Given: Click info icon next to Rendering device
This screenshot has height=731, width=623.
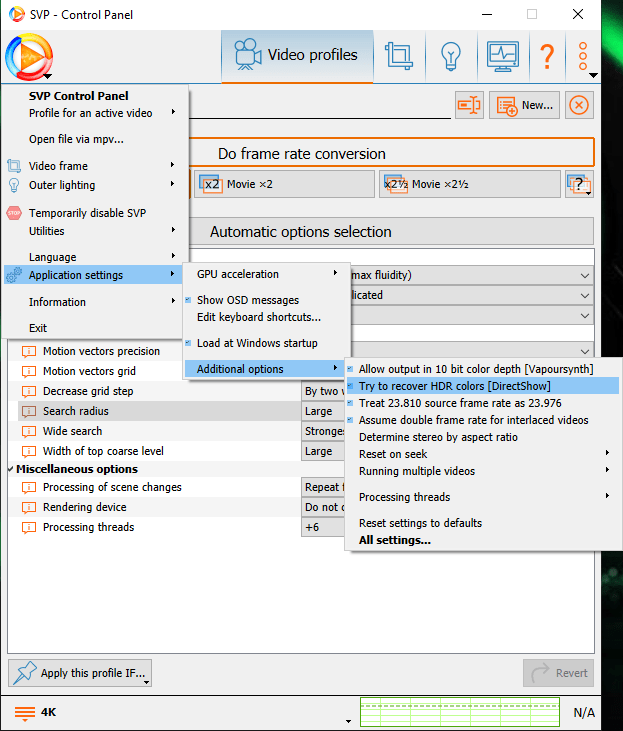Looking at the screenshot, I should click(x=29, y=508).
